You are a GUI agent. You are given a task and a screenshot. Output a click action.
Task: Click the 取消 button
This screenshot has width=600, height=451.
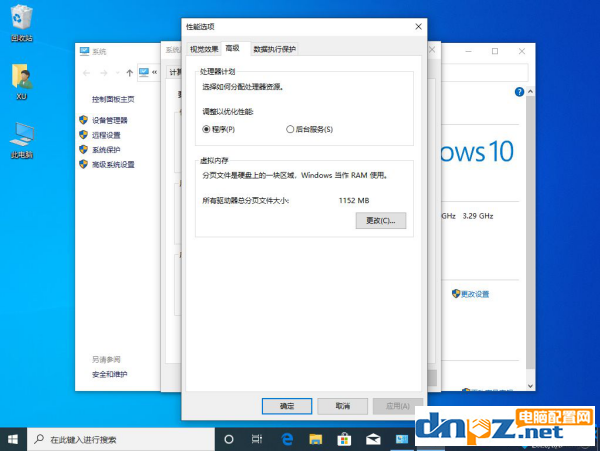[342, 406]
